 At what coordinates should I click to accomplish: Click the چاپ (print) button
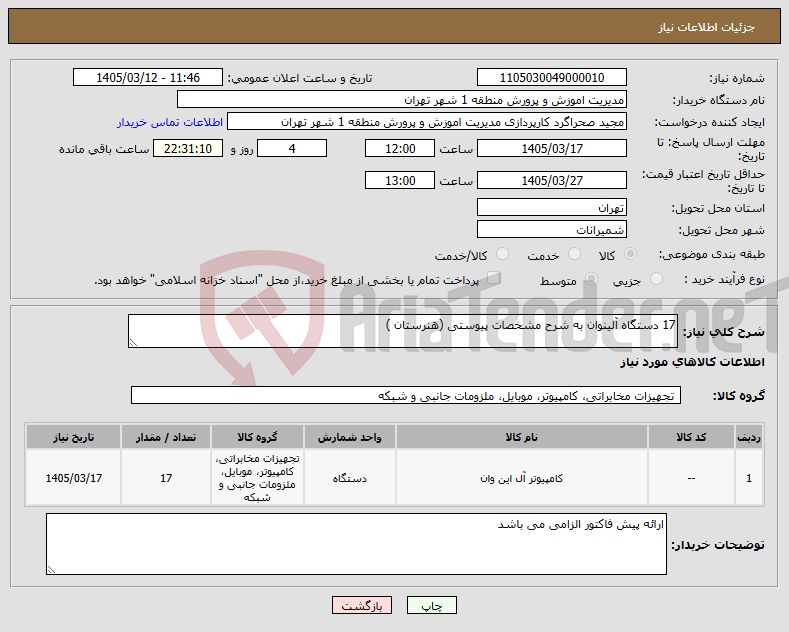(432, 605)
